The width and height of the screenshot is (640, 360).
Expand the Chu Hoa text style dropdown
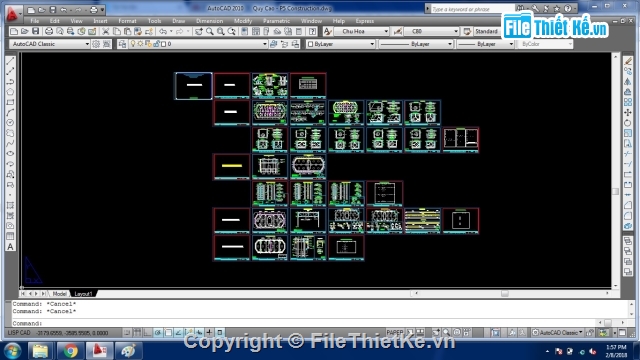[362, 31]
